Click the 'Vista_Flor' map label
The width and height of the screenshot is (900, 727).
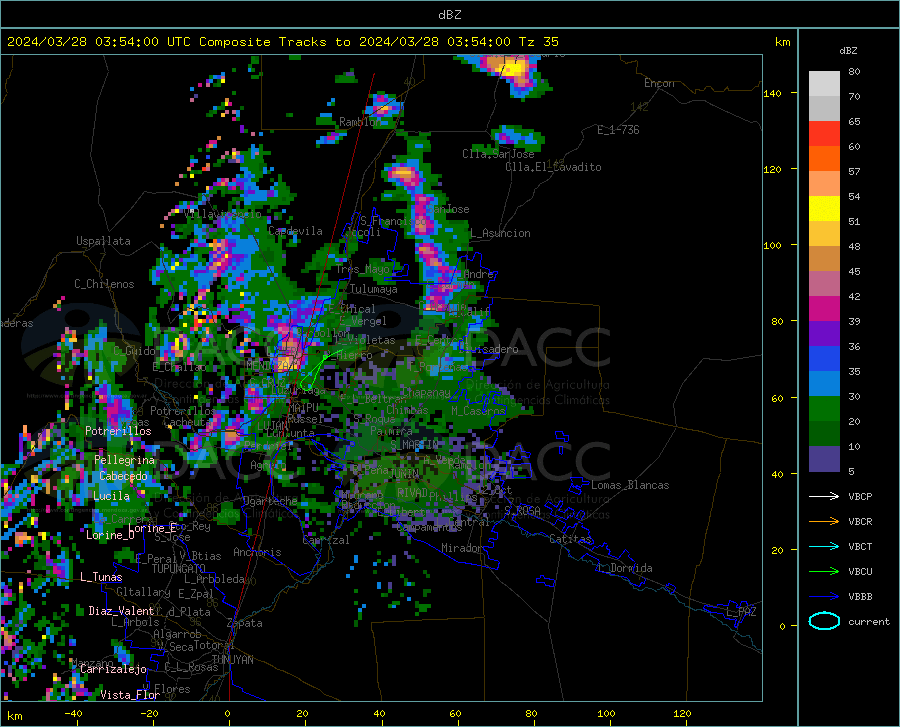(130, 695)
